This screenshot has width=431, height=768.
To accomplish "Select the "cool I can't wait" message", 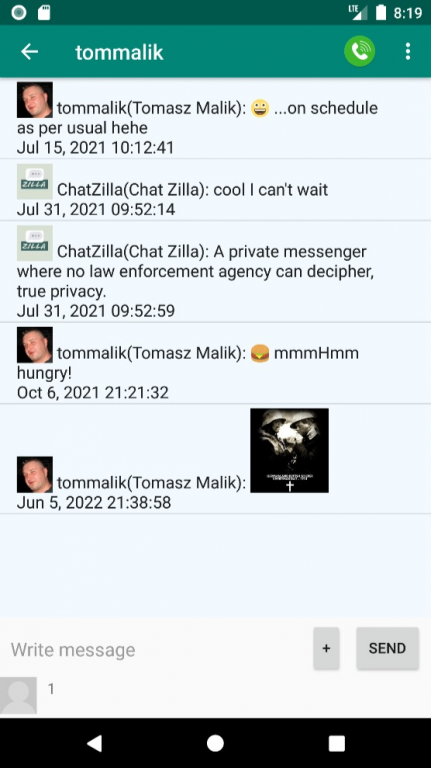I will [216, 190].
